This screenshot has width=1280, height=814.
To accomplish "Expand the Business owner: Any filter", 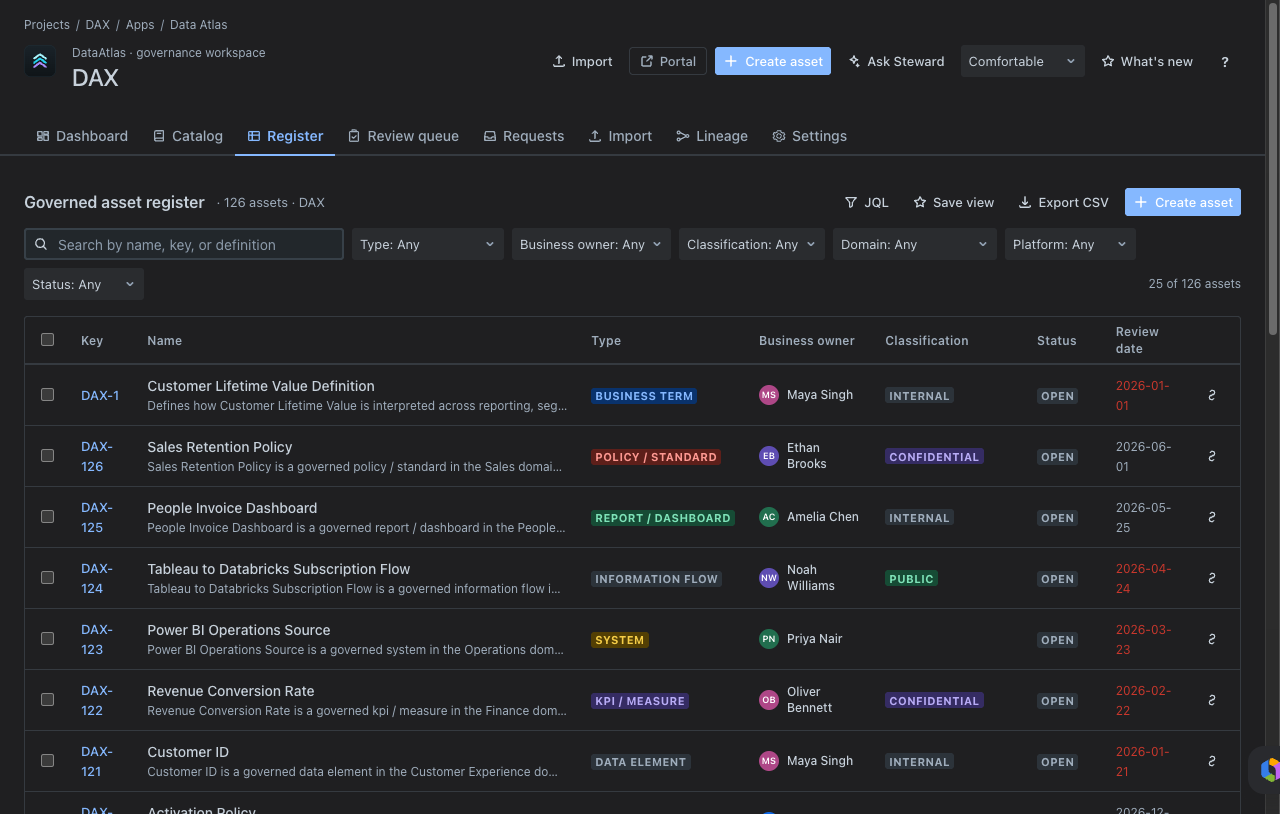I will (591, 244).
